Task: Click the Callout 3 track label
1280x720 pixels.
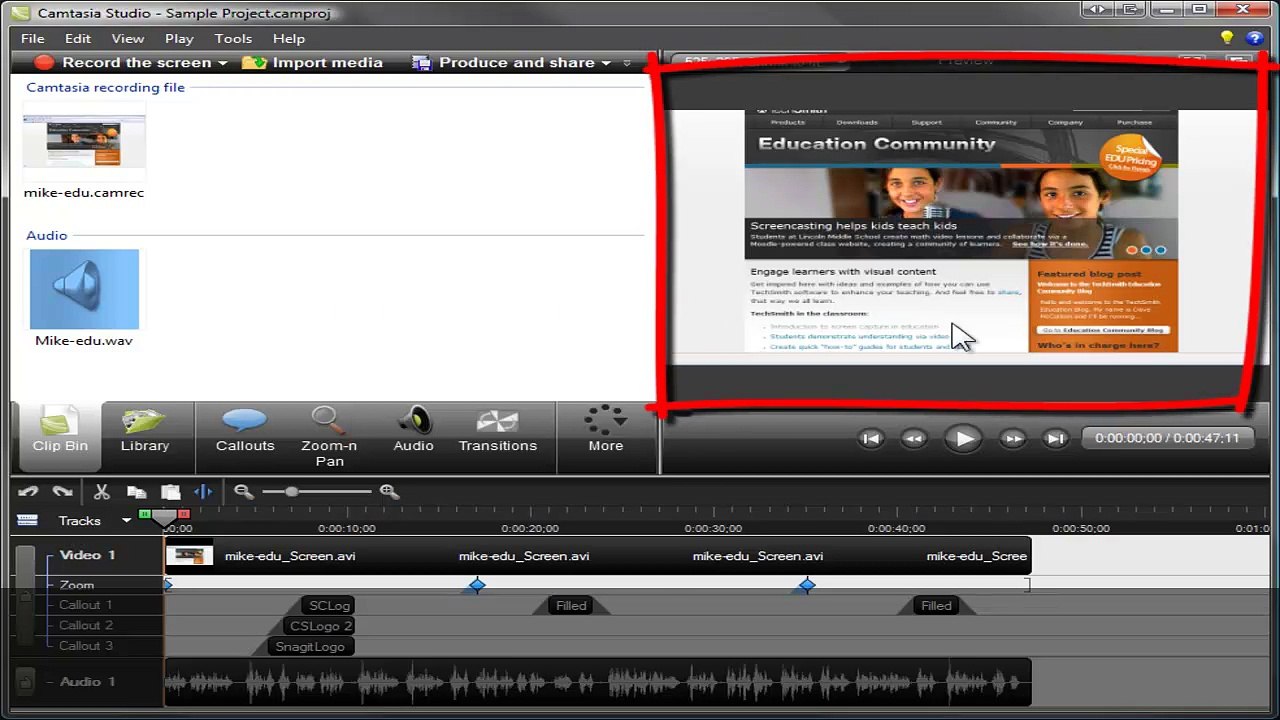Action: point(85,645)
